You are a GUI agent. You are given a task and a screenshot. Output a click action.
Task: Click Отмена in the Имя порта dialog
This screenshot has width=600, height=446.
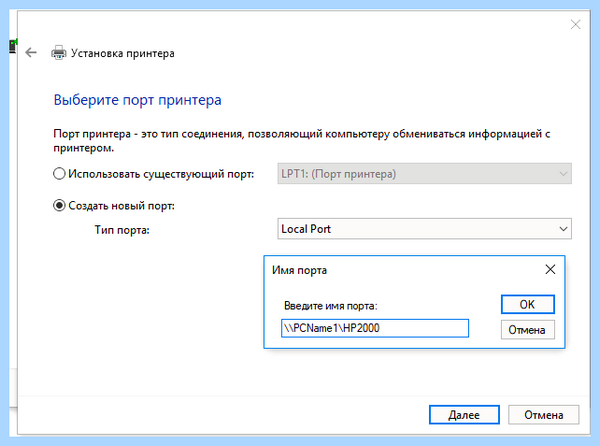tap(527, 330)
